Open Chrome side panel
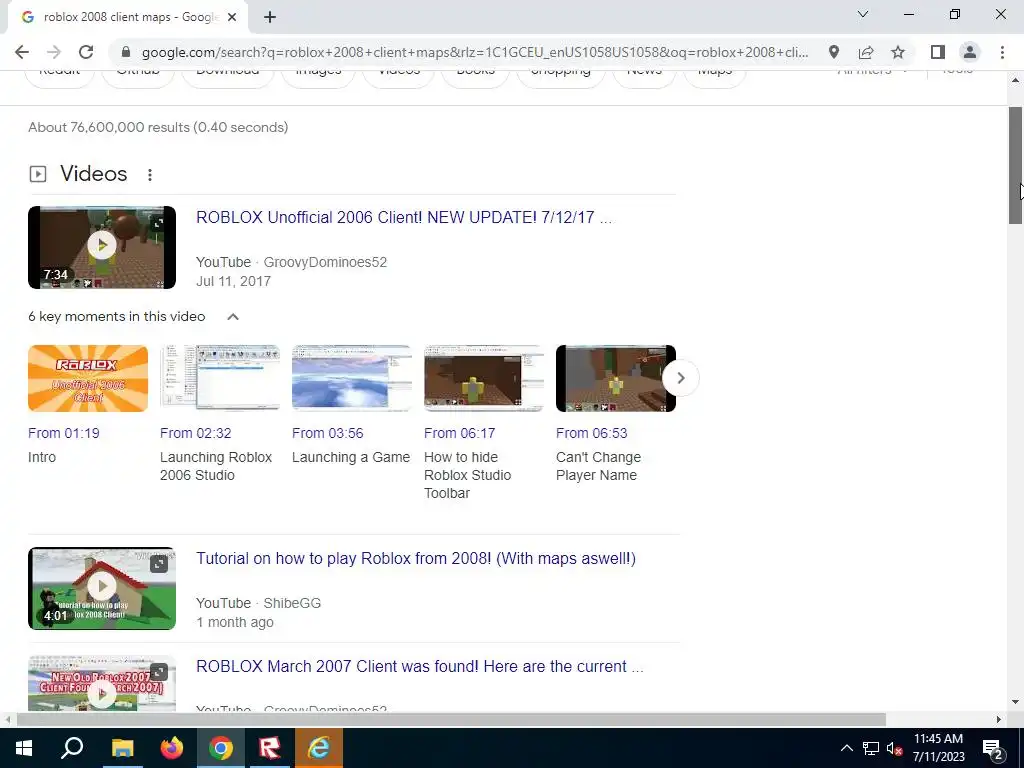The width and height of the screenshot is (1024, 768). point(938,52)
